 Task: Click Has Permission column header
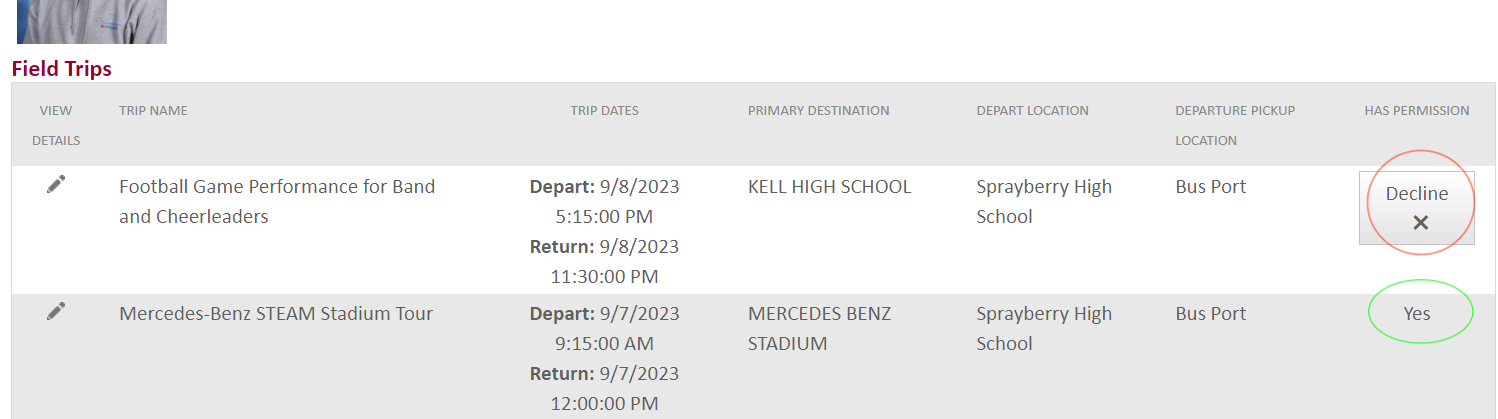(1417, 111)
